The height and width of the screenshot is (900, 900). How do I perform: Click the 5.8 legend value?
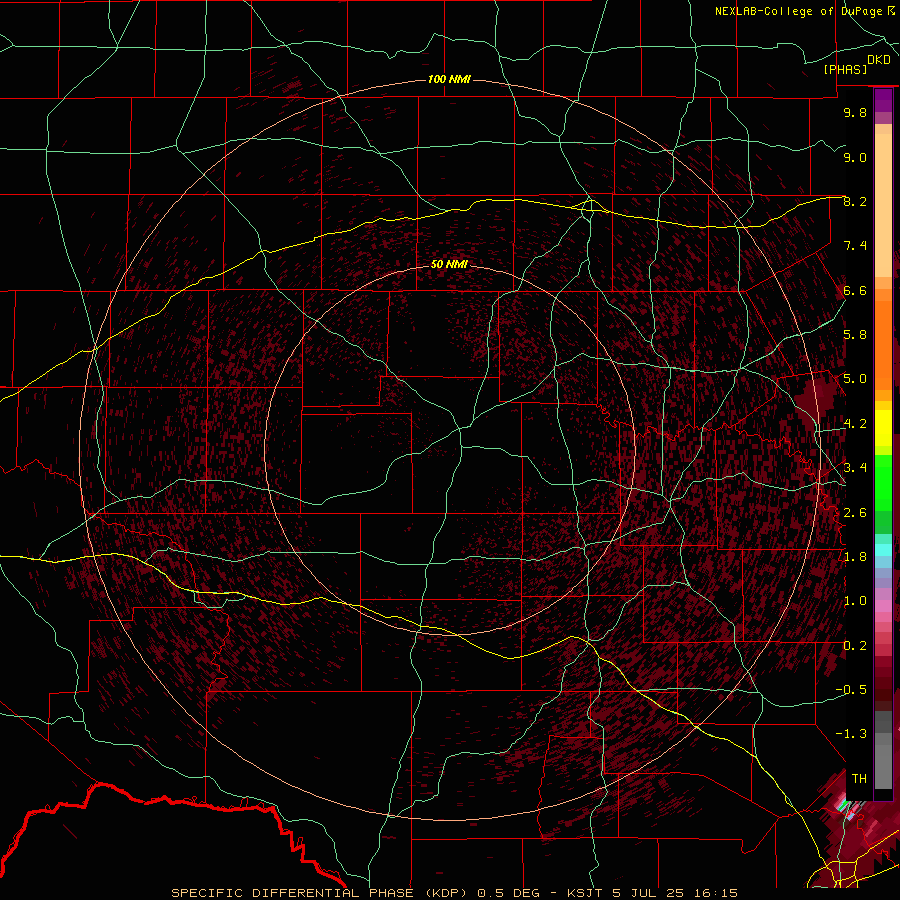855,335
